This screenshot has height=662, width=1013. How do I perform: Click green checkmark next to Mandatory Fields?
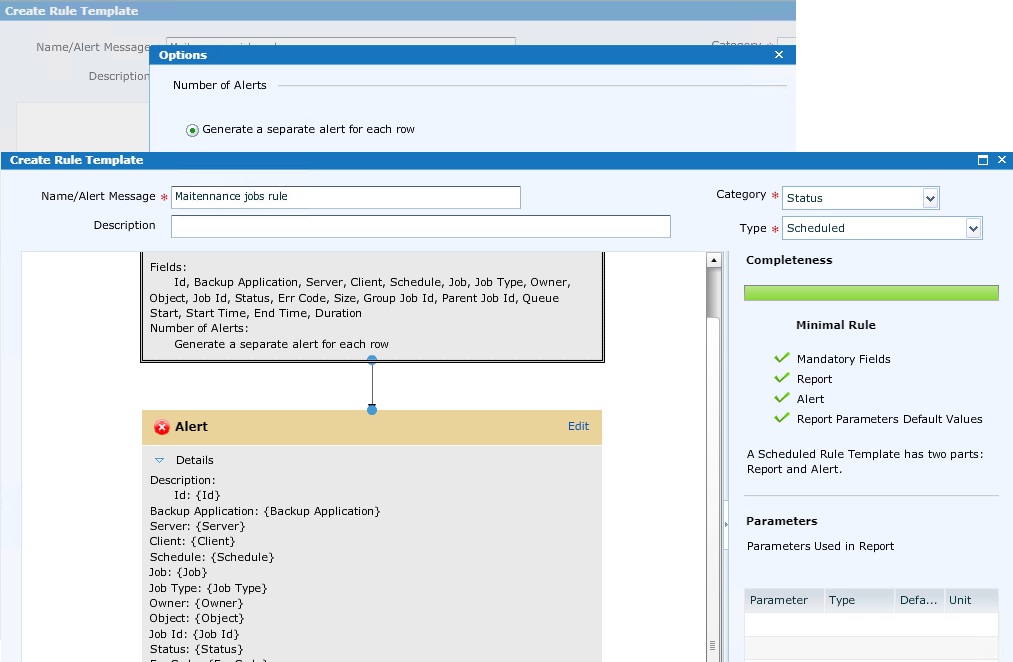tap(781, 358)
